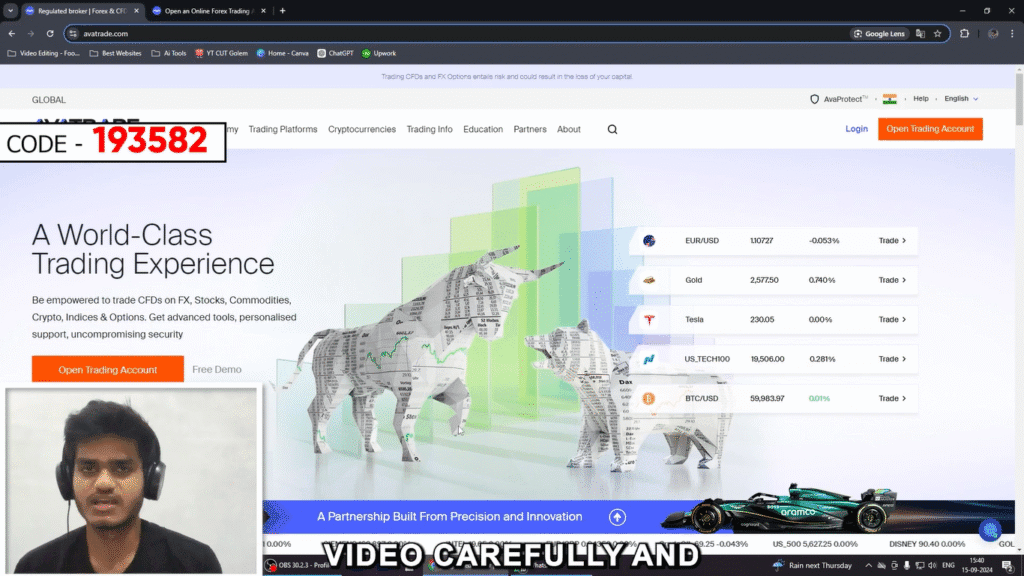Image resolution: width=1024 pixels, height=576 pixels.
Task: Reload the page using refresh icon
Action: pyautogui.click(x=50, y=33)
